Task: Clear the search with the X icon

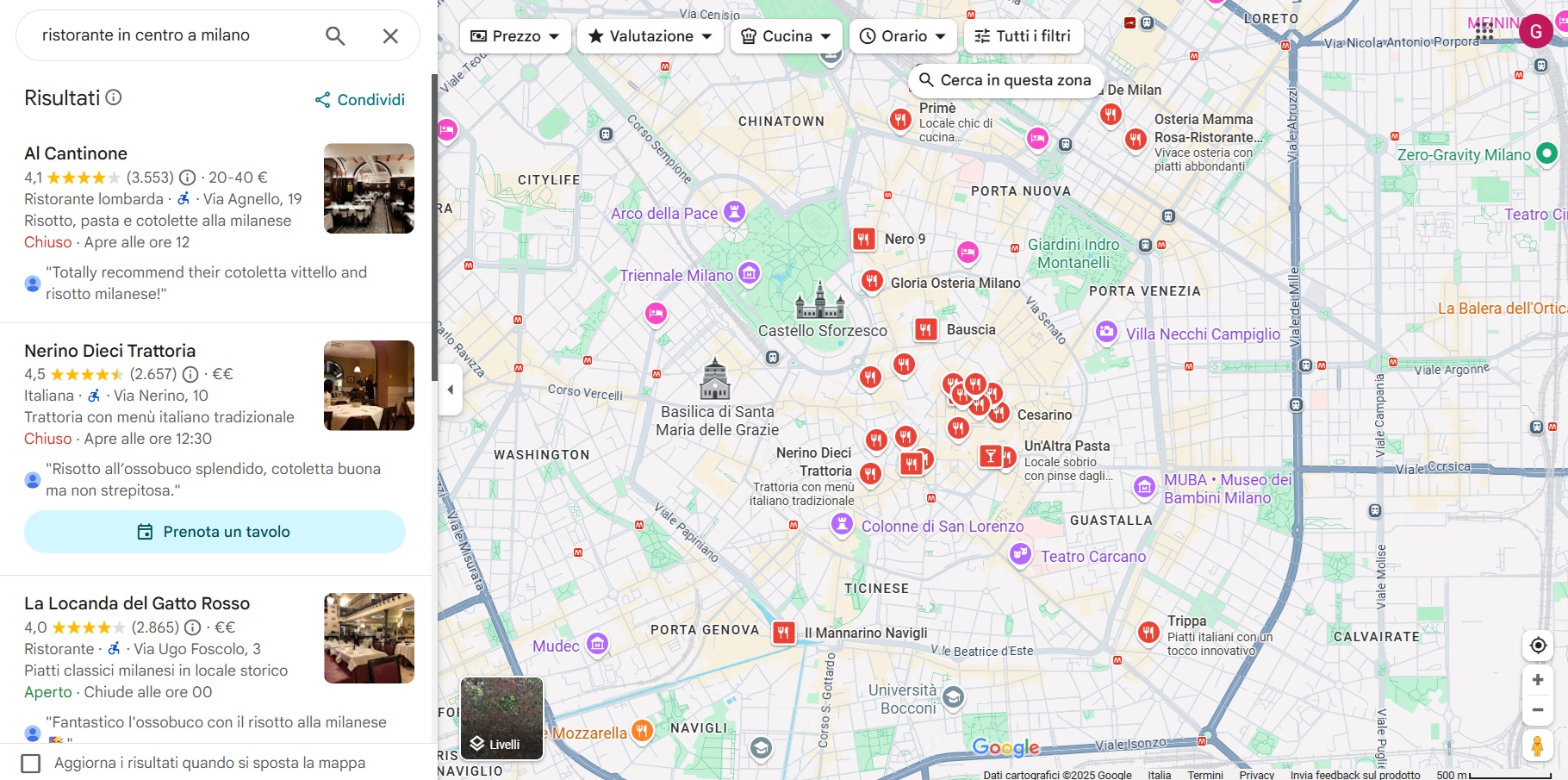Action: tap(390, 35)
